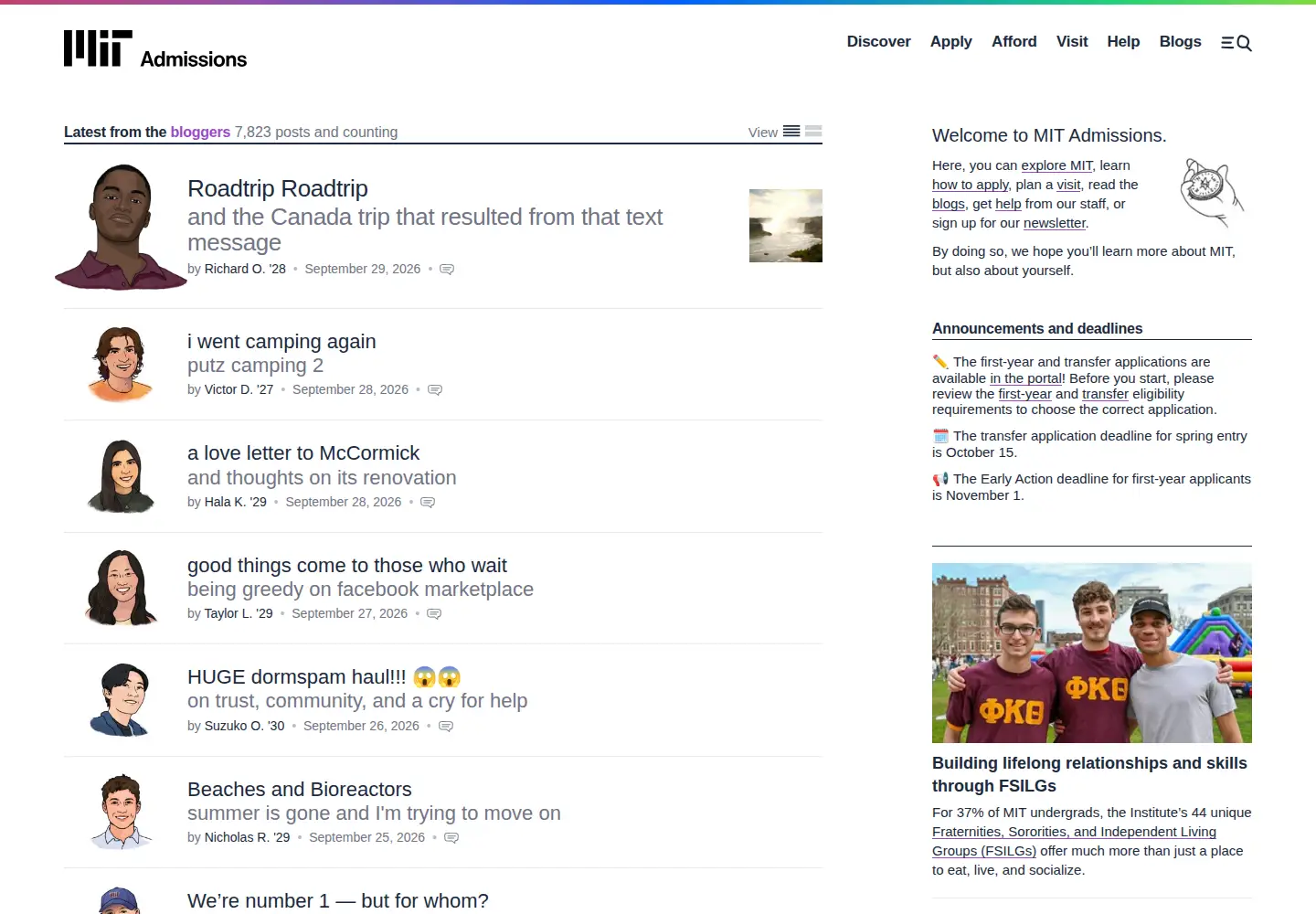
Task: Open the Help menu
Action: [x=1123, y=42]
